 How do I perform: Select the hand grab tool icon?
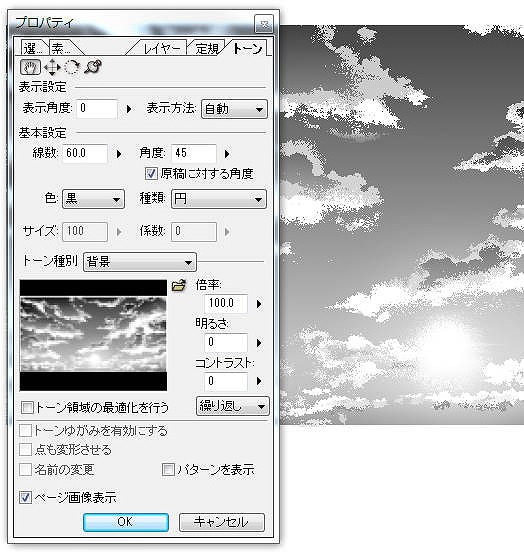30,67
